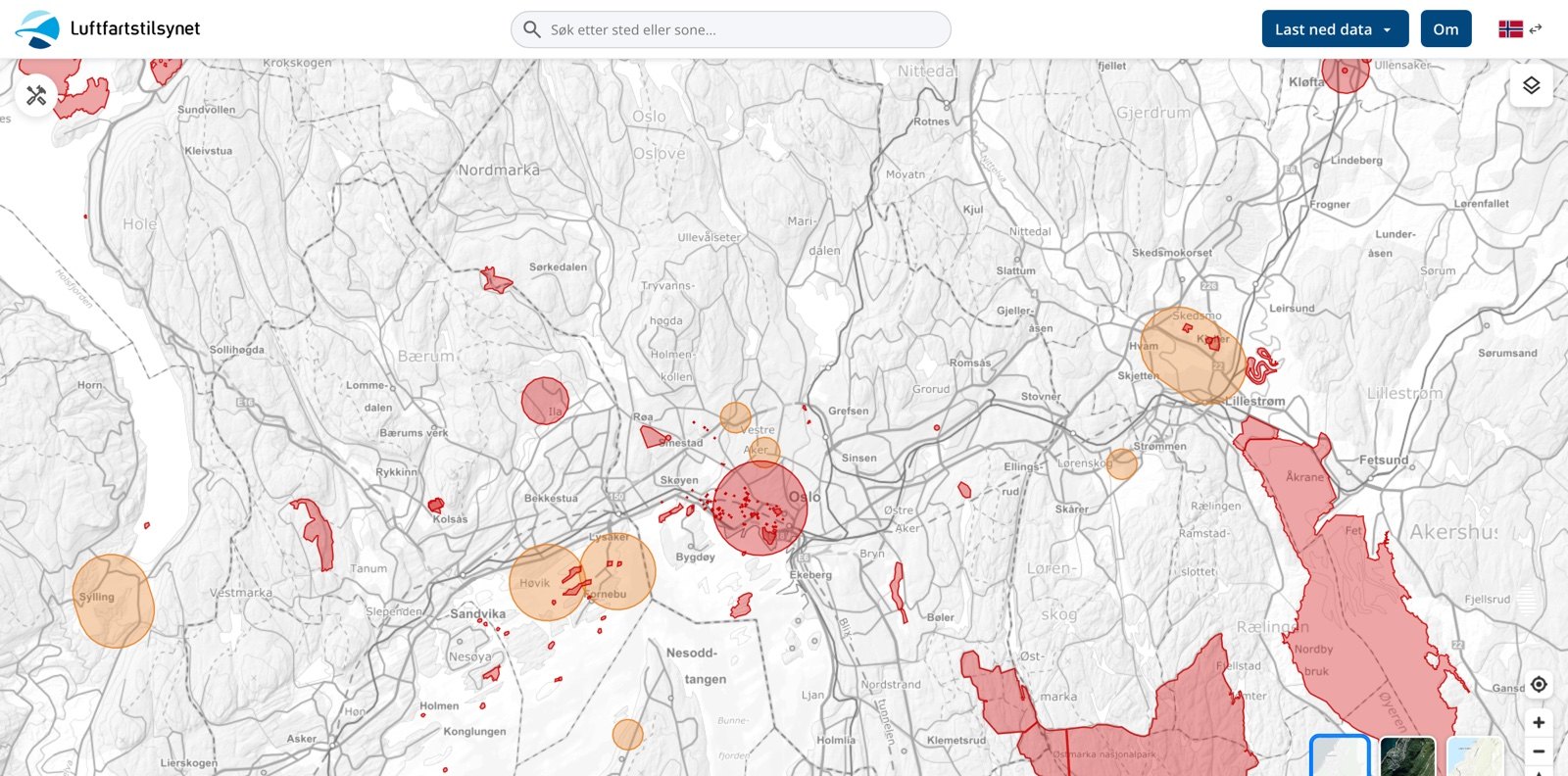
Task: Center the map on my location
Action: [x=1539, y=684]
